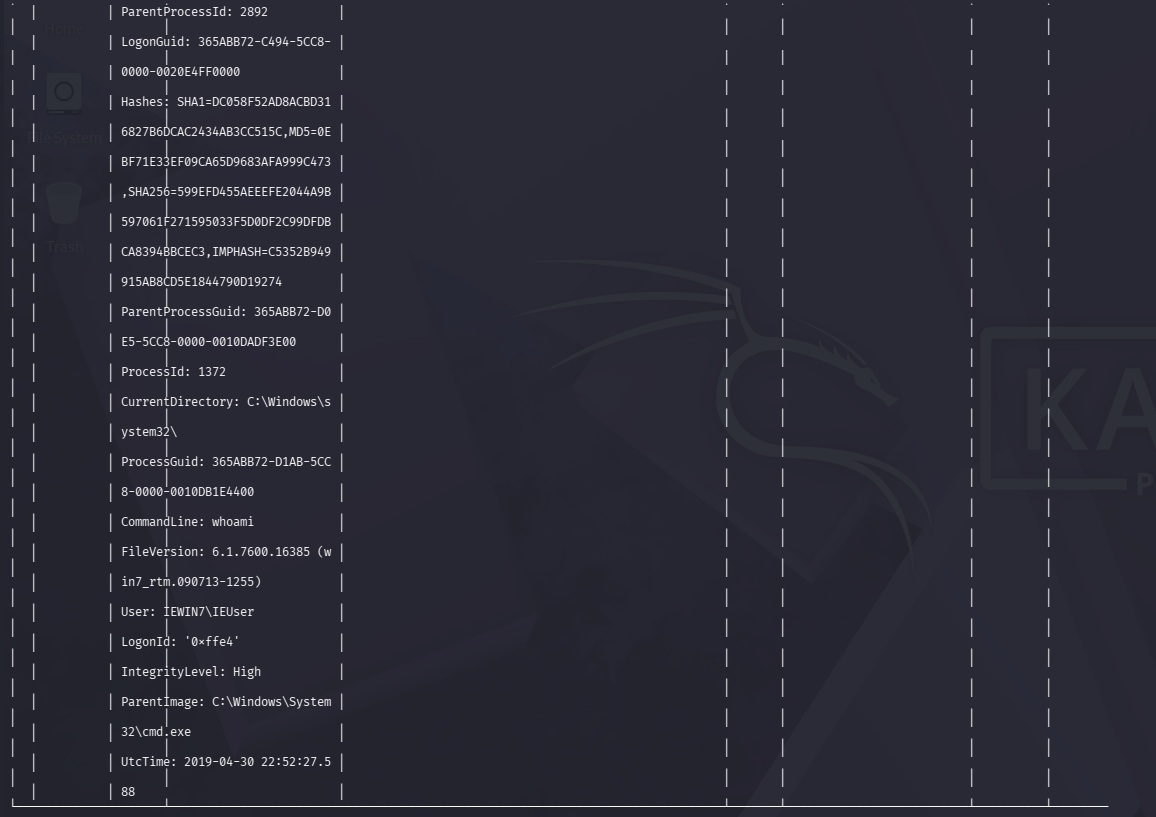Select the '915AB8CD5E1844790D19274' text
This screenshot has height=817, width=1156.
click(x=201, y=282)
